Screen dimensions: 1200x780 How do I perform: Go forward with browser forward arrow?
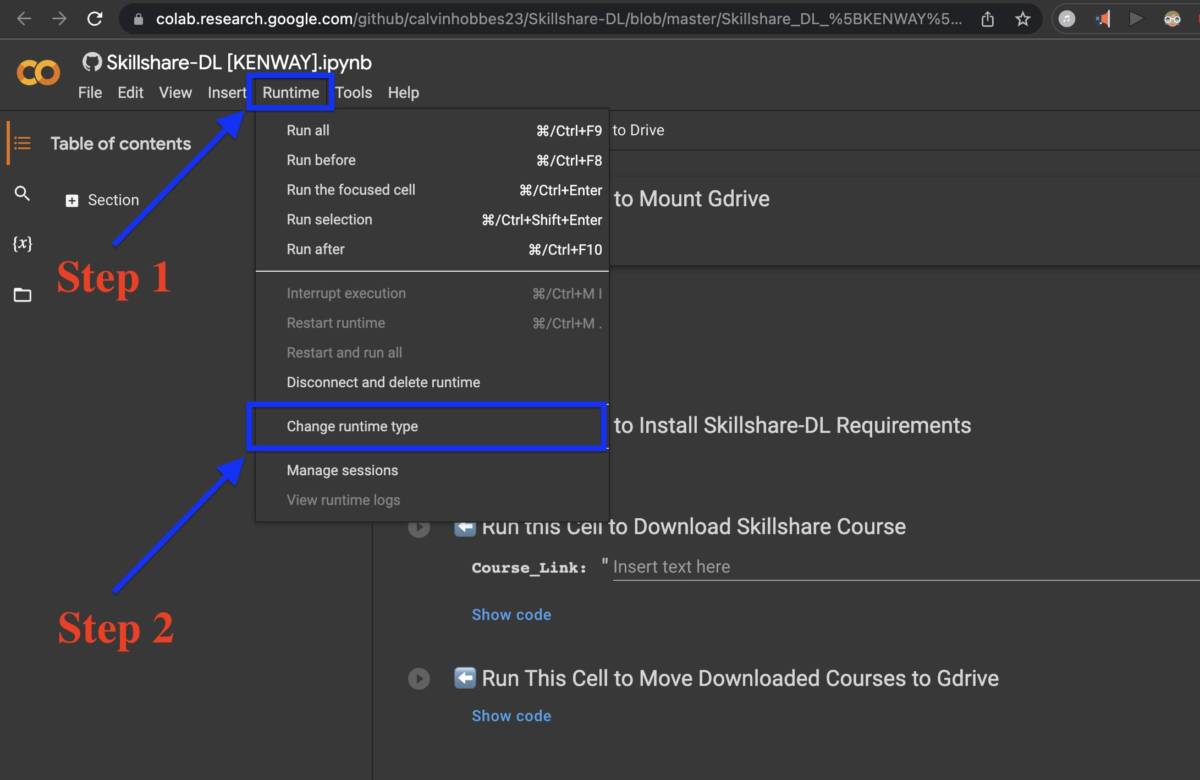pyautogui.click(x=59, y=18)
